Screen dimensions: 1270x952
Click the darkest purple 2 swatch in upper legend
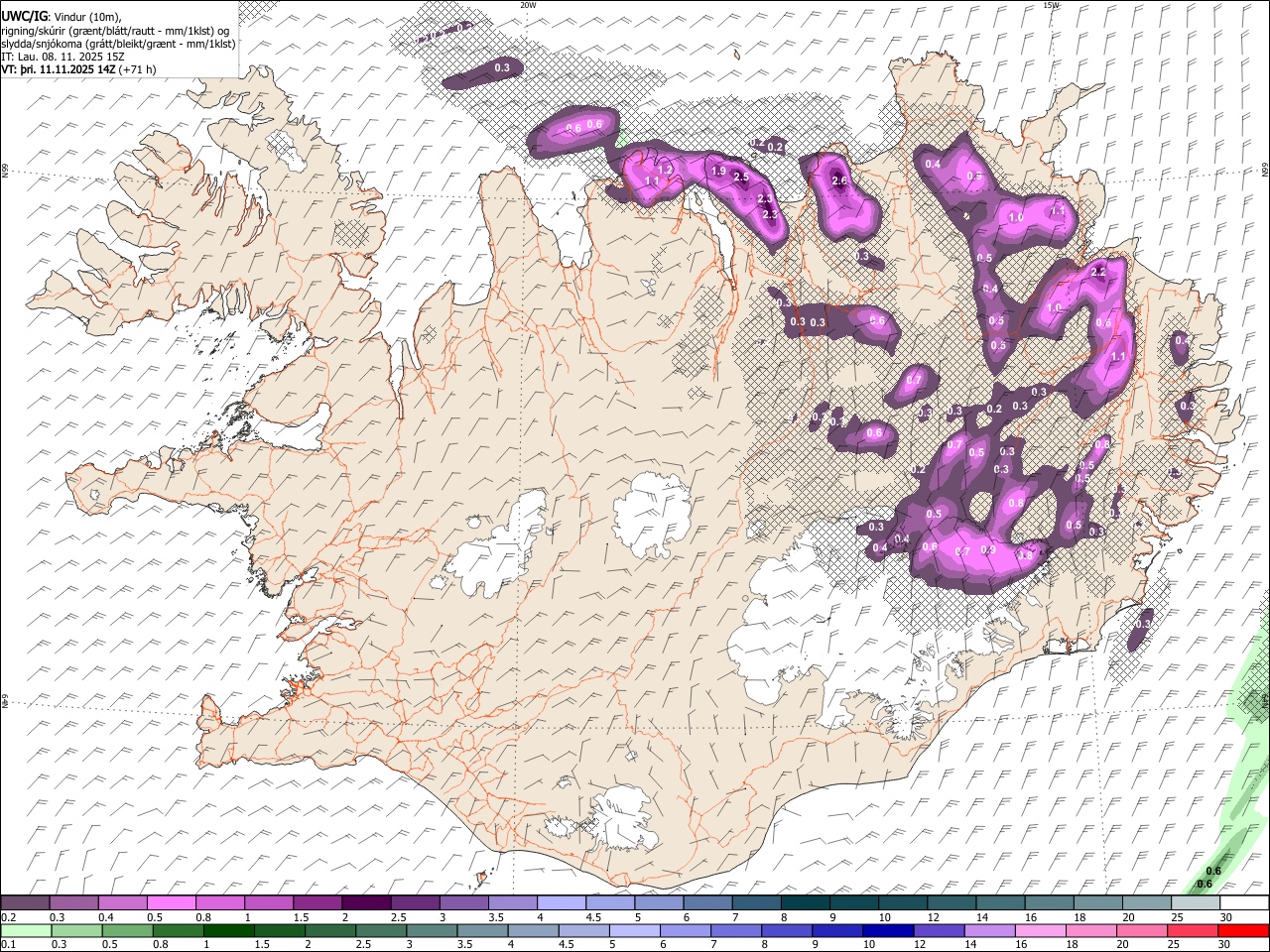tap(365, 903)
